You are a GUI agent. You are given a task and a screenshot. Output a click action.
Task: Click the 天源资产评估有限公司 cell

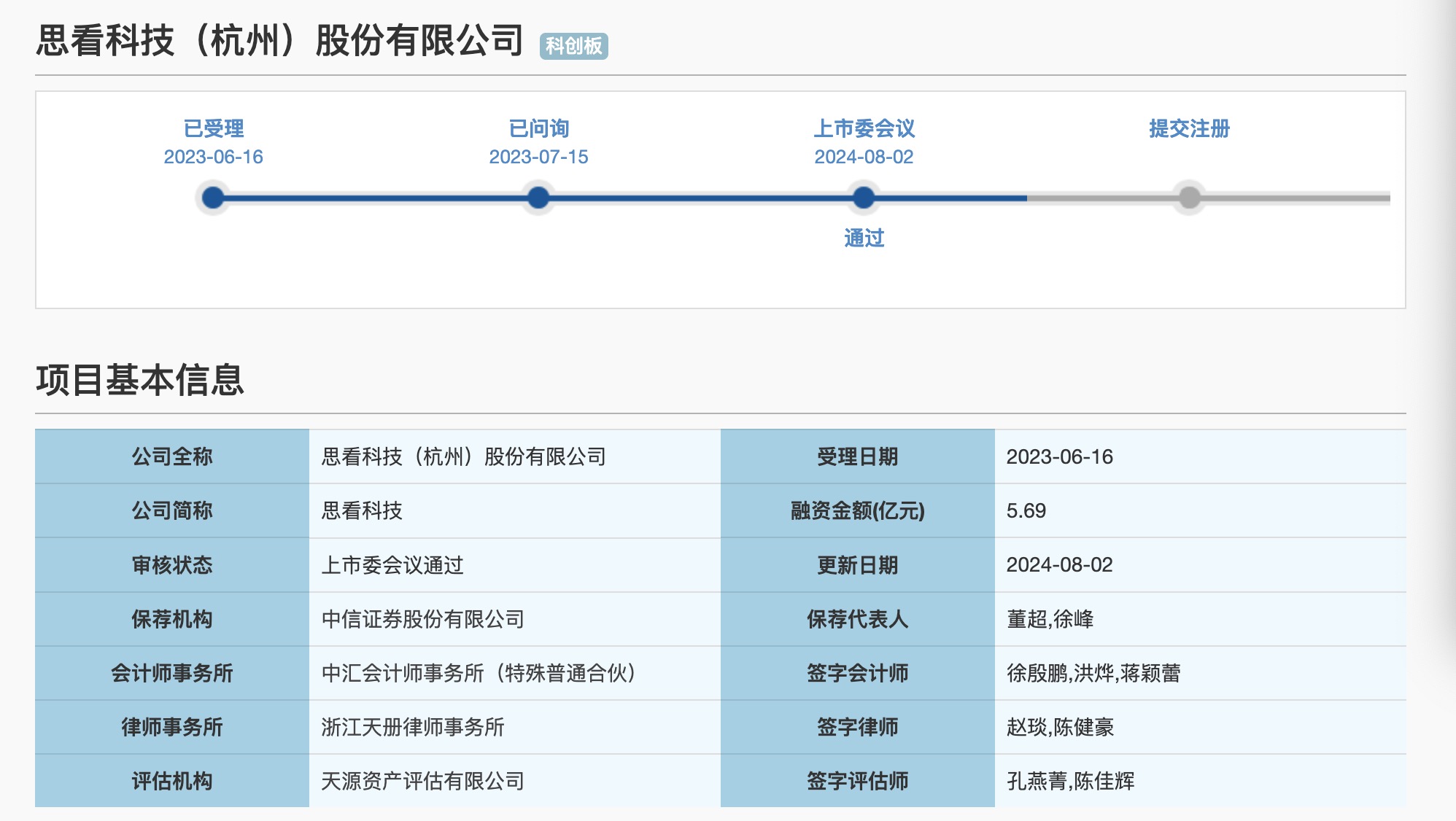423,781
